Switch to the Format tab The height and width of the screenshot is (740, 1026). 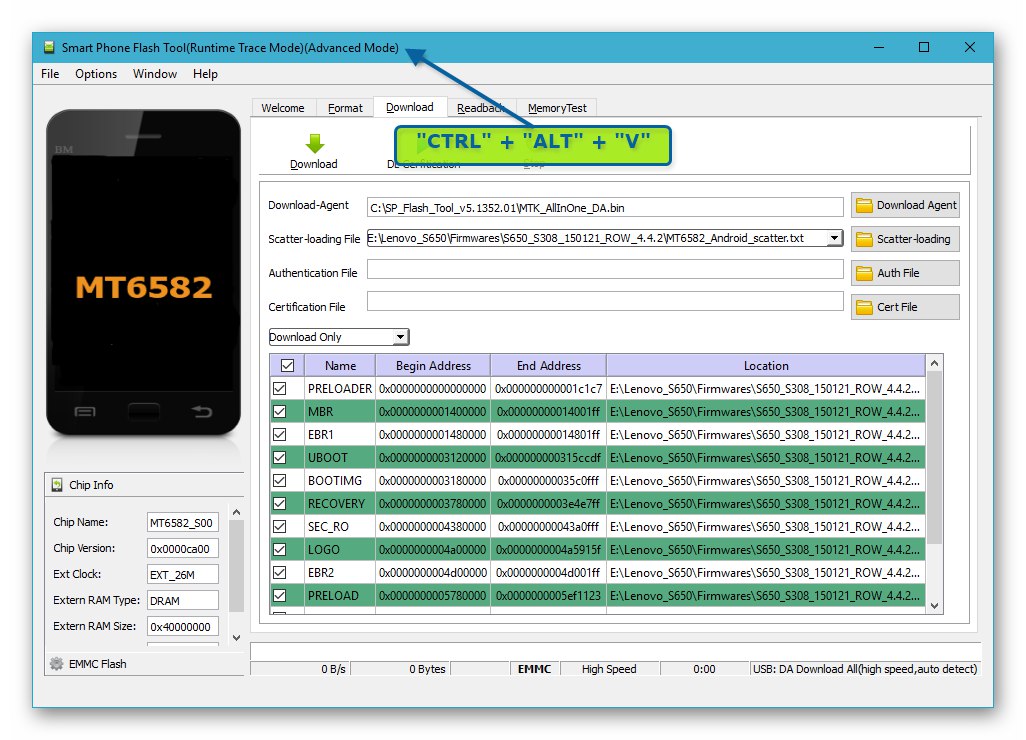(345, 108)
